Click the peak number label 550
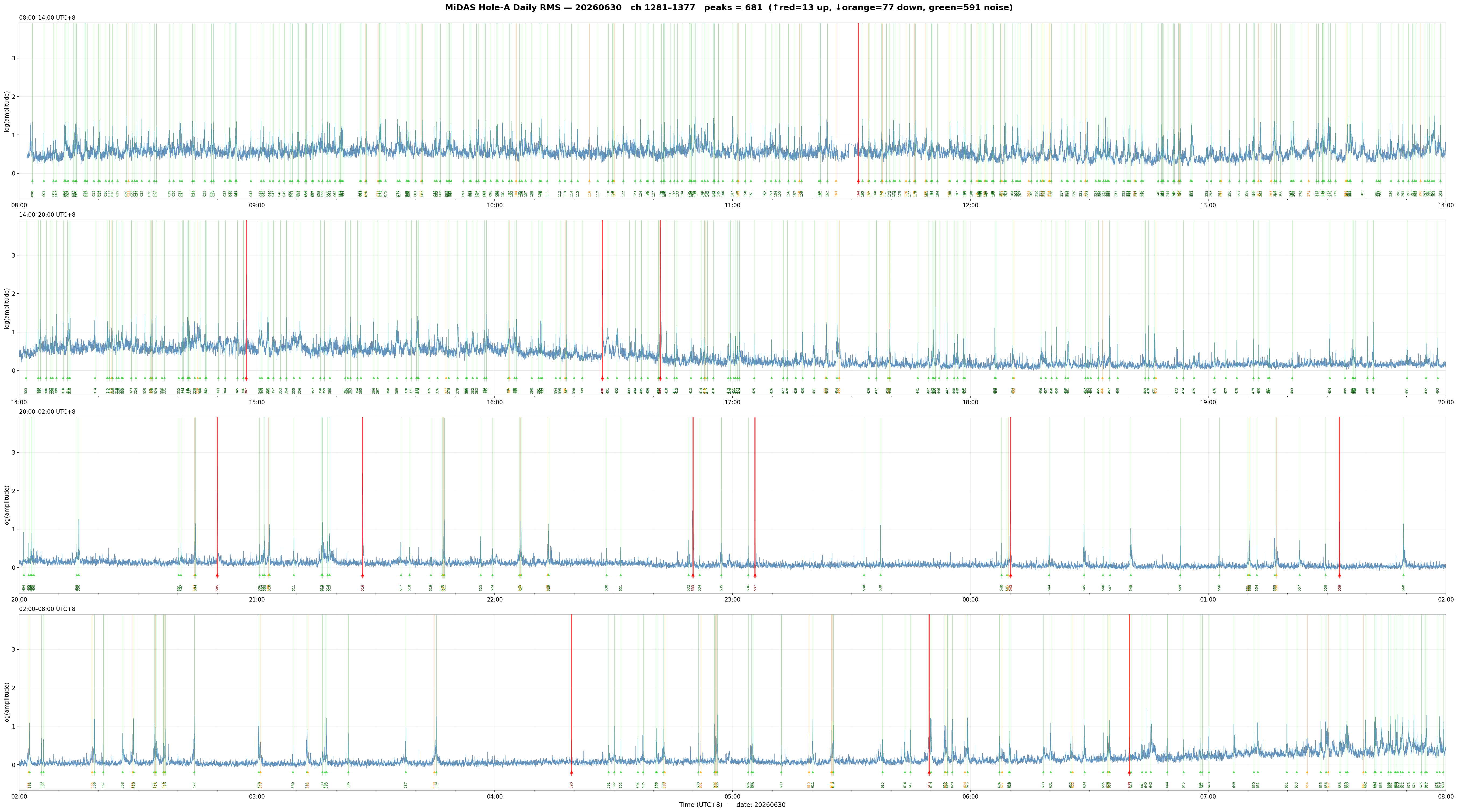This screenshot has height=812, width=1458. point(1219,588)
